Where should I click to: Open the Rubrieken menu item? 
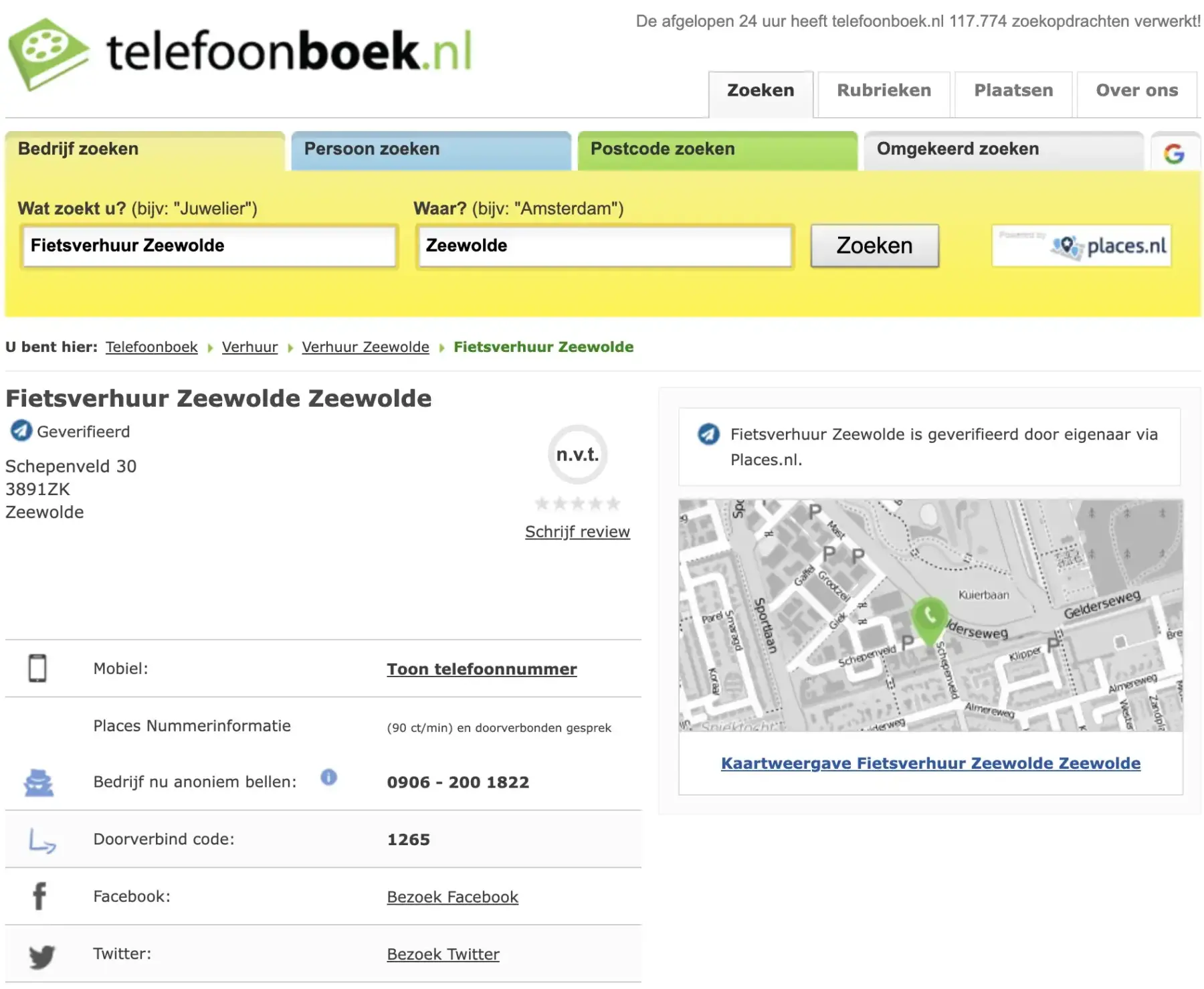pos(884,91)
